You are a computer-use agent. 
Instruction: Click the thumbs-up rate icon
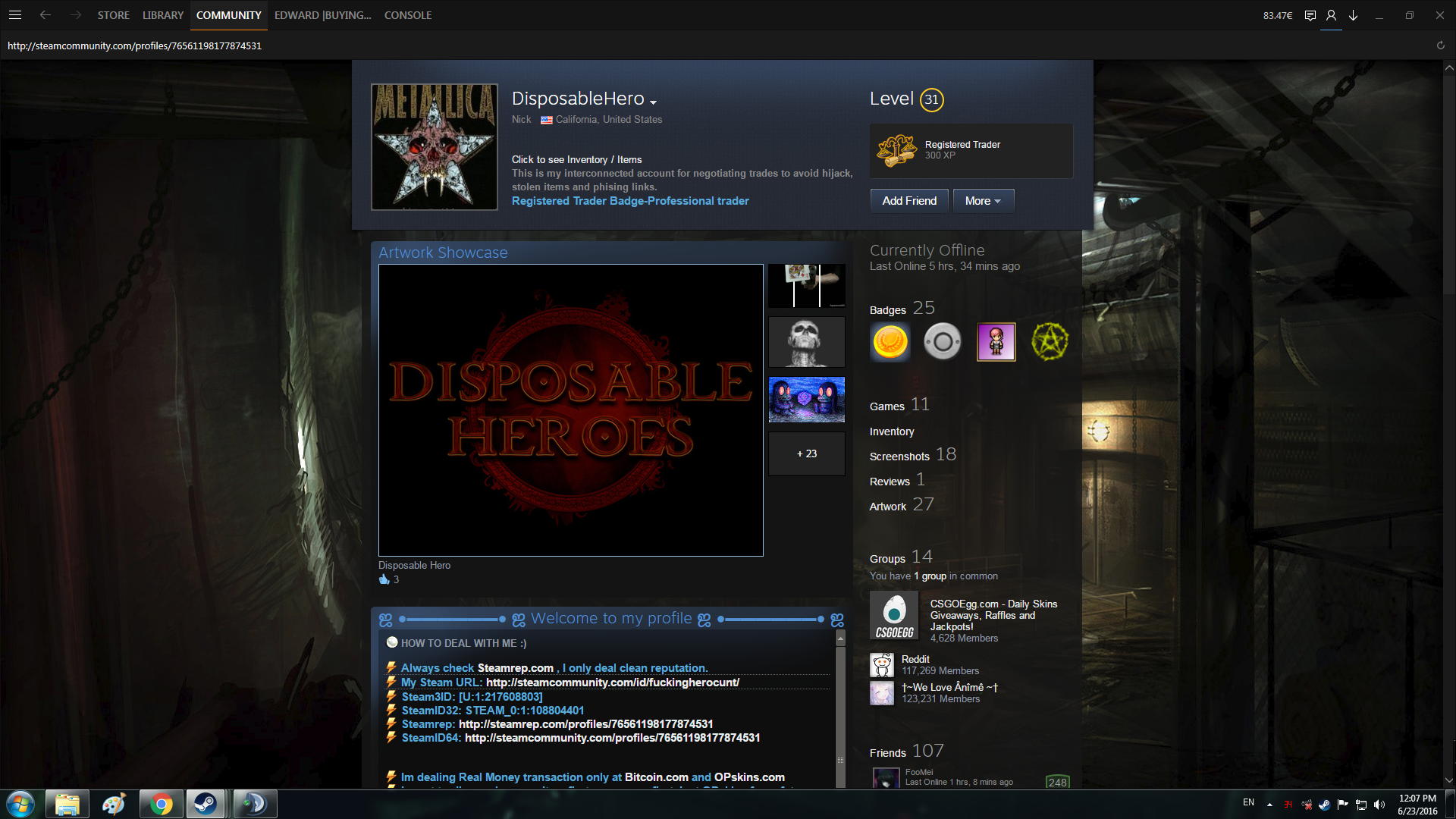coord(384,579)
